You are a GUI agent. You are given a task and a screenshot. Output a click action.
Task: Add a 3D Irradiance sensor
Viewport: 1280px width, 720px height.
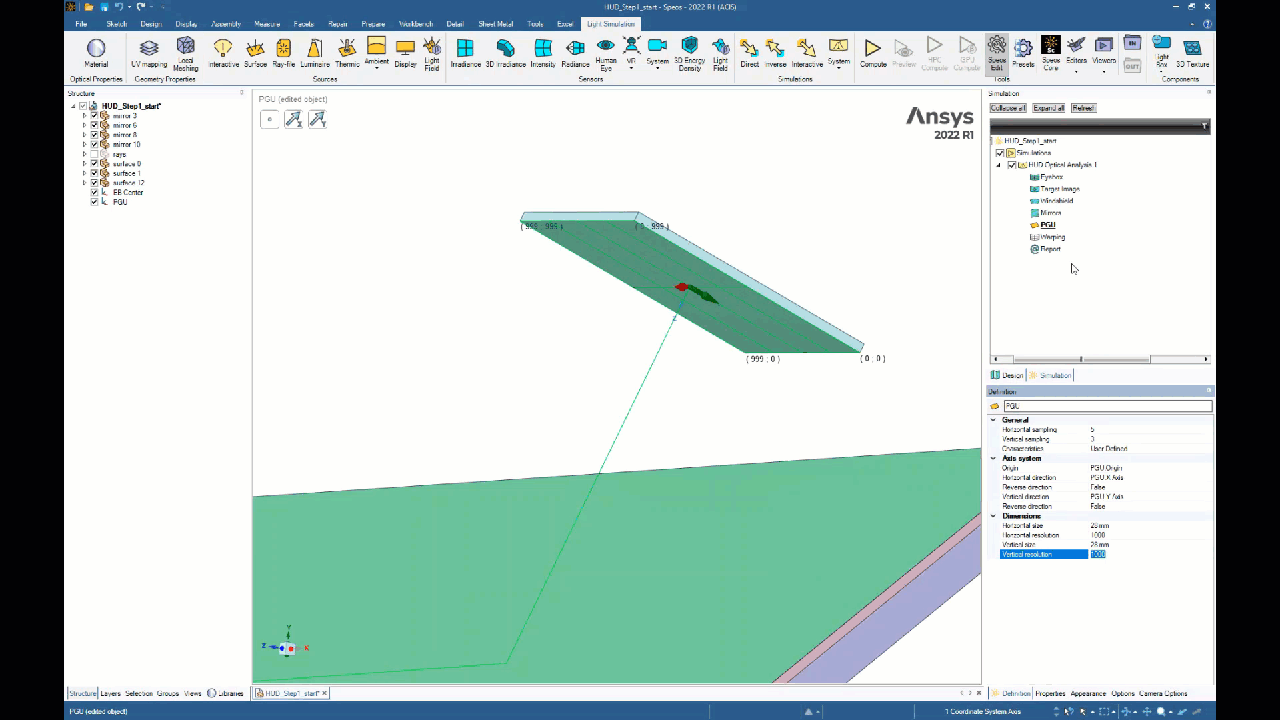pyautogui.click(x=505, y=54)
